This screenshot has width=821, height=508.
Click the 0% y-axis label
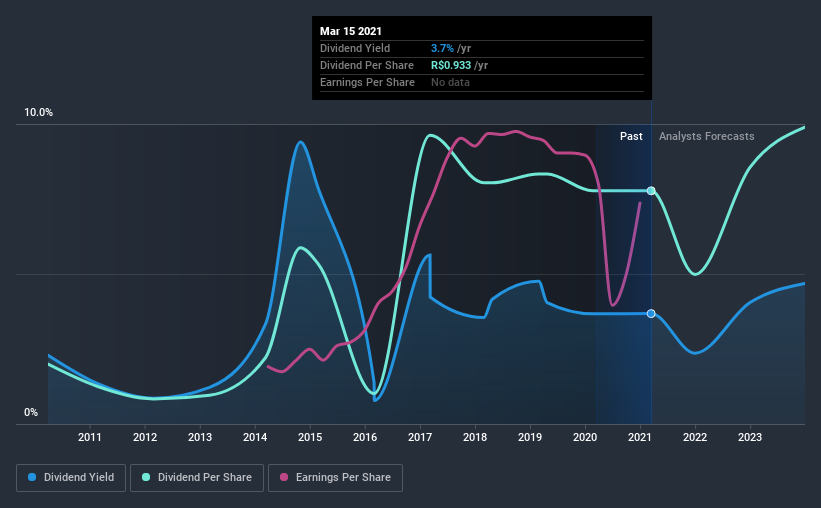point(31,413)
